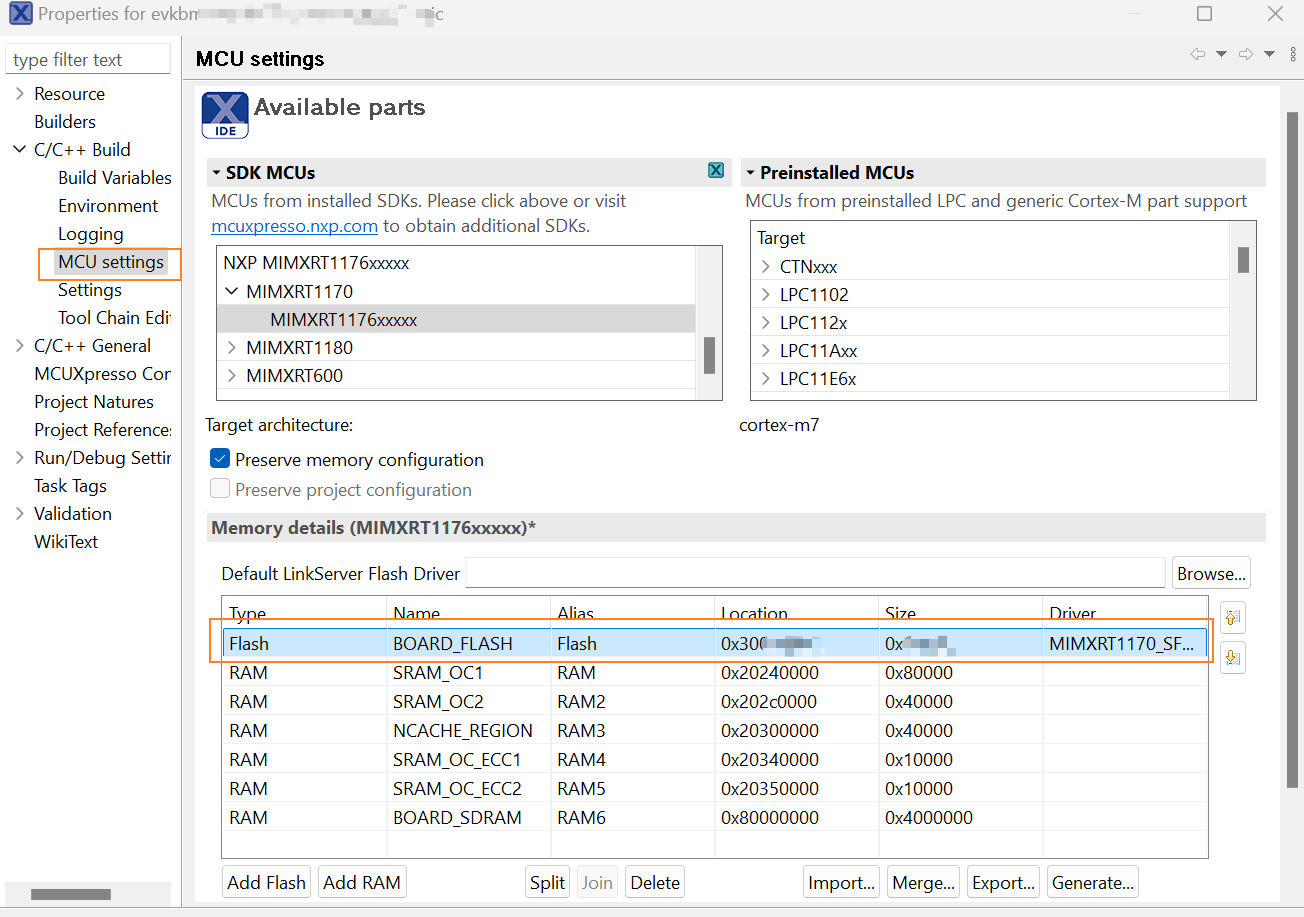Enable Preserve project configuration
Viewport: 1304px width, 917px height.
point(221,489)
